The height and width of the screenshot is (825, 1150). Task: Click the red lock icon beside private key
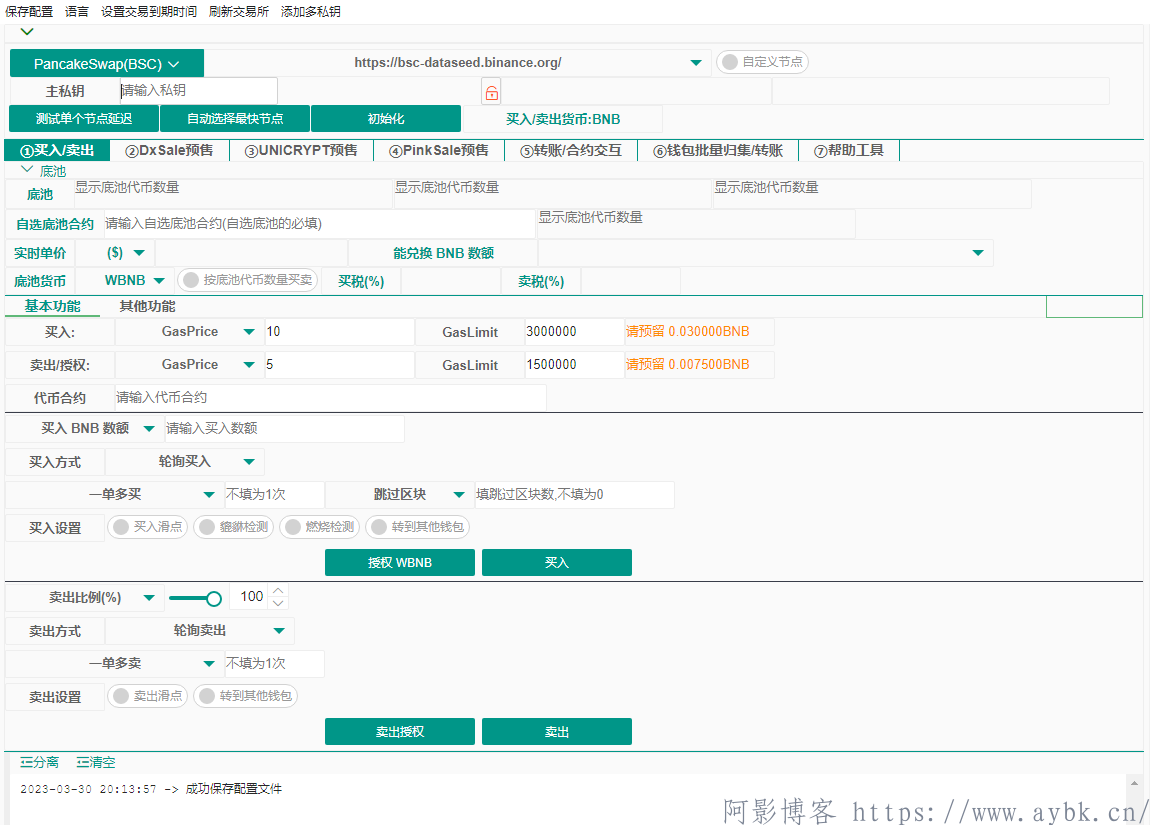491,92
